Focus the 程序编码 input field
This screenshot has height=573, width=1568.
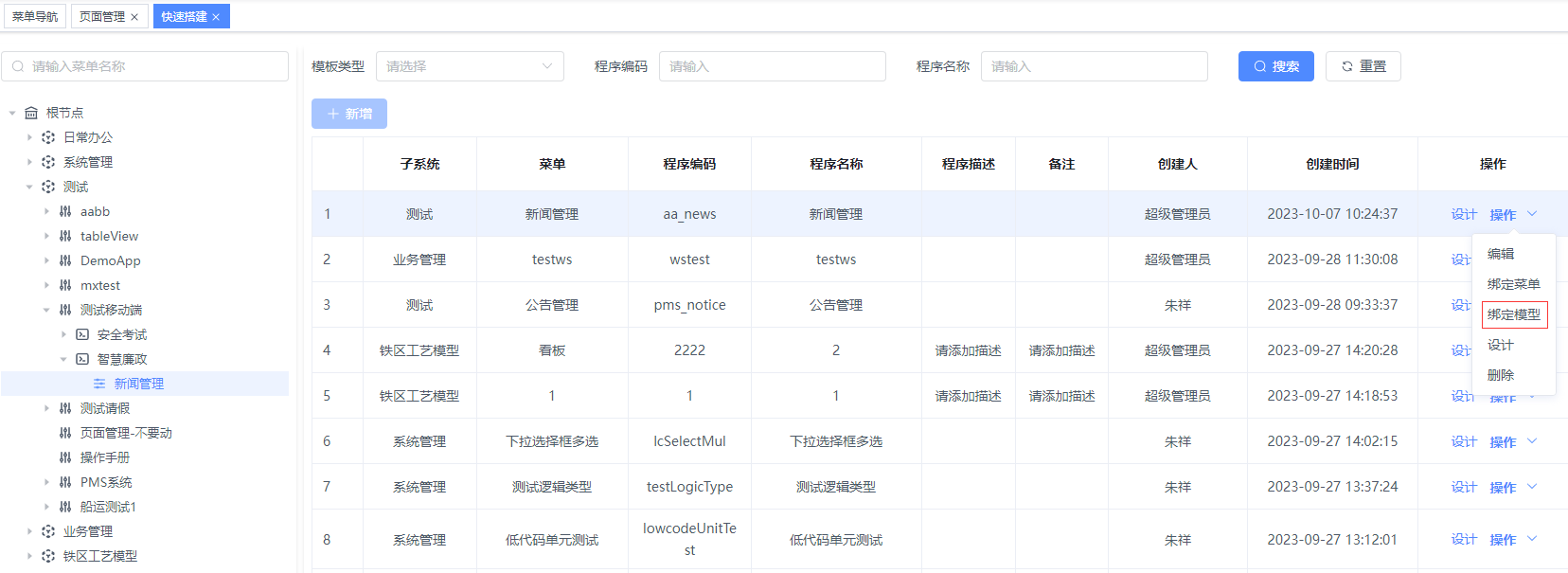coord(772,66)
